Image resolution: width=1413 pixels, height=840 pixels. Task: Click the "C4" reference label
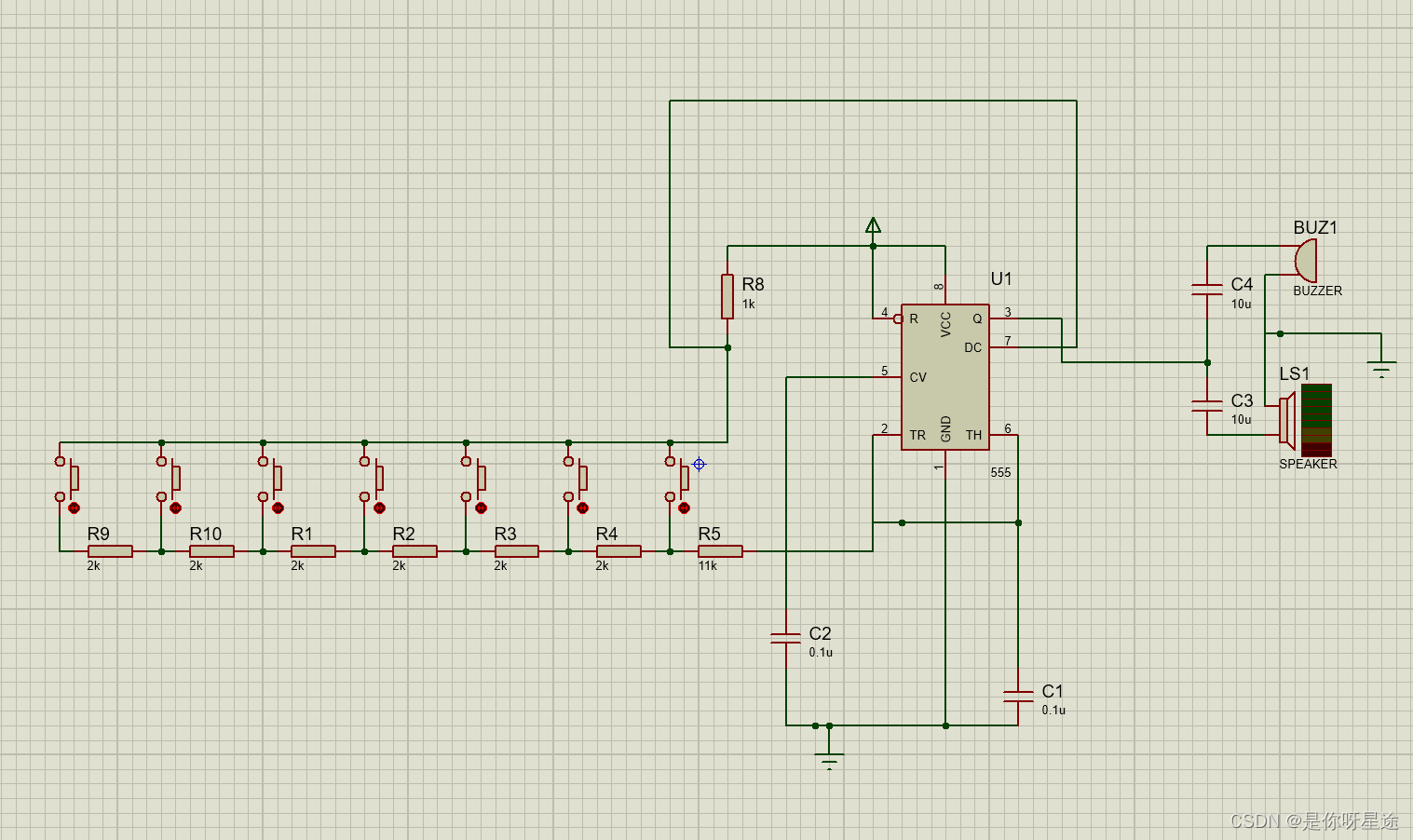point(1242,284)
